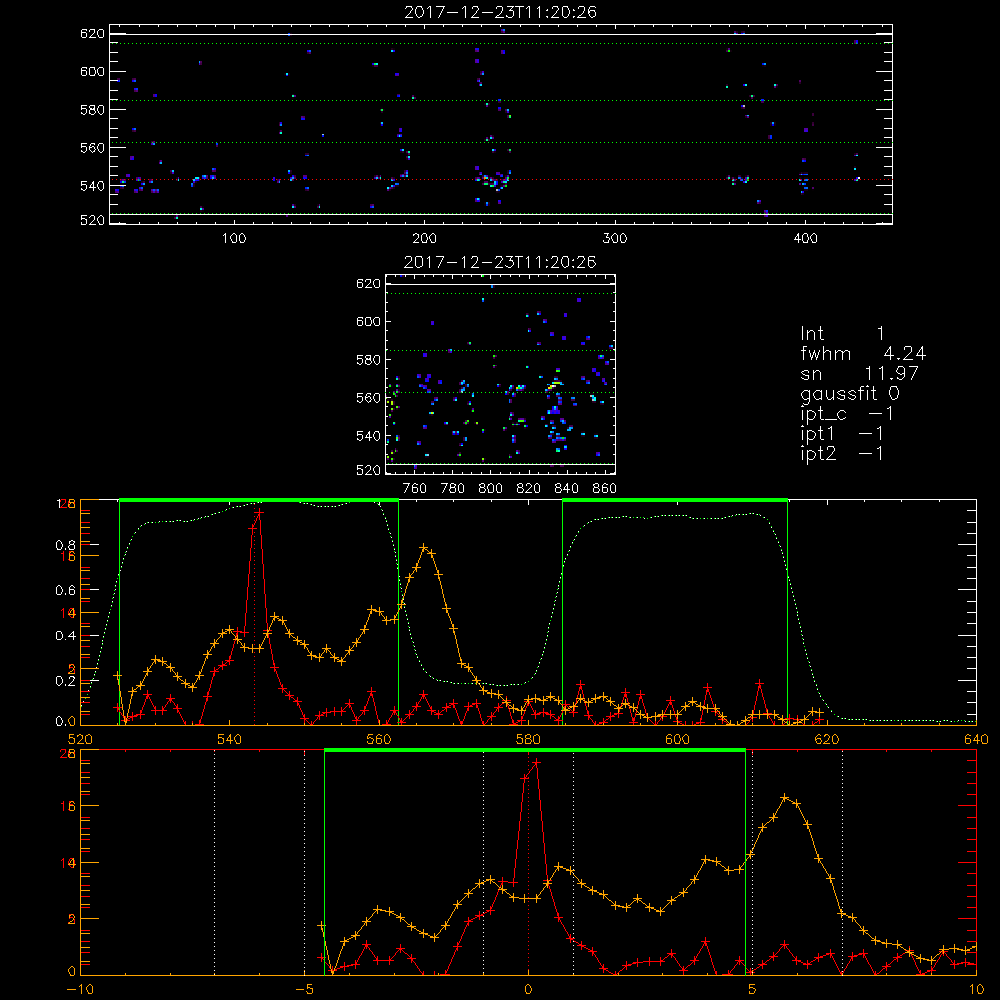This screenshot has height=1000, width=1000.
Task: Click the 'gaussfit 0' readout line
Action: [x=850, y=393]
